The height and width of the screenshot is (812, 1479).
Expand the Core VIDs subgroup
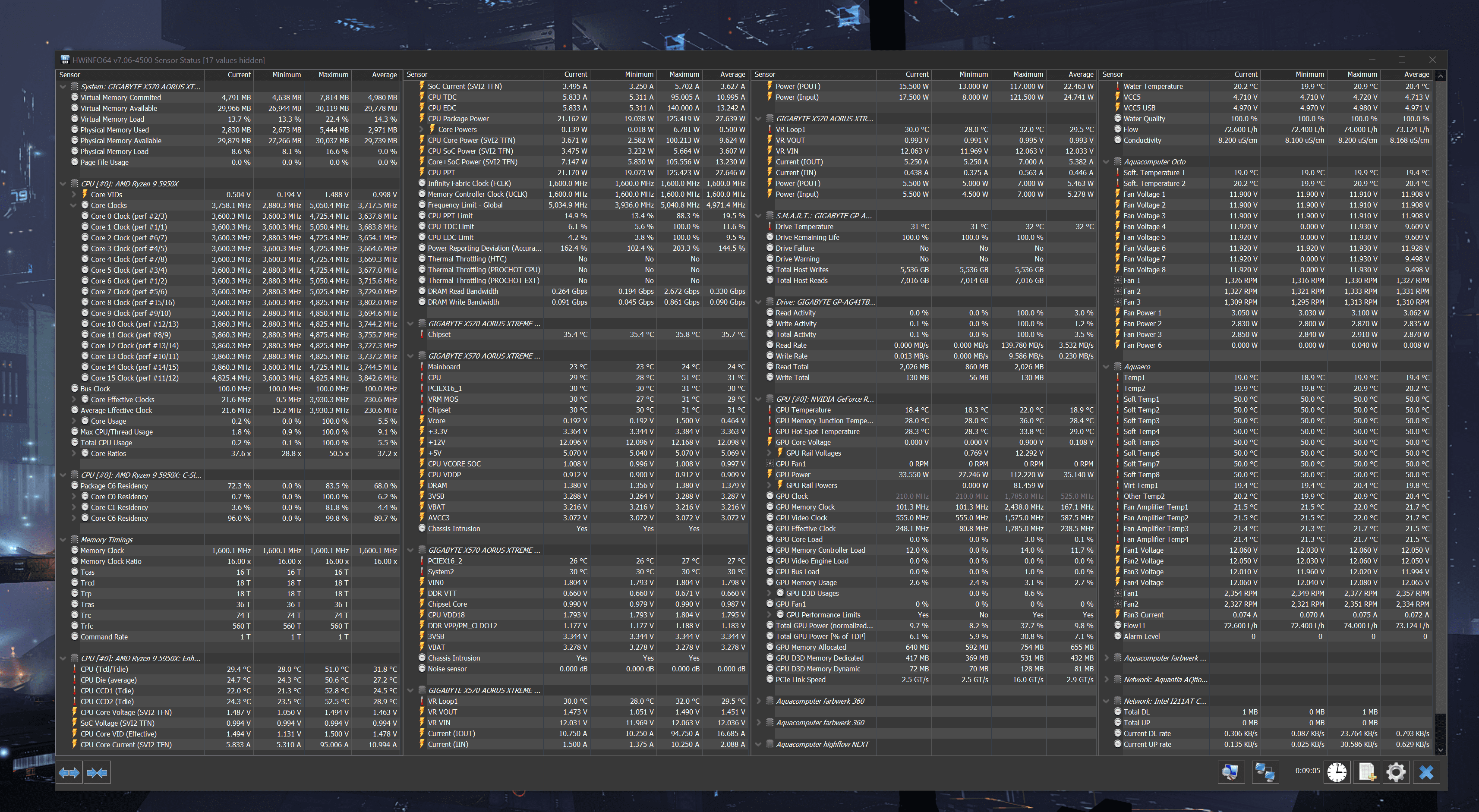[74, 195]
